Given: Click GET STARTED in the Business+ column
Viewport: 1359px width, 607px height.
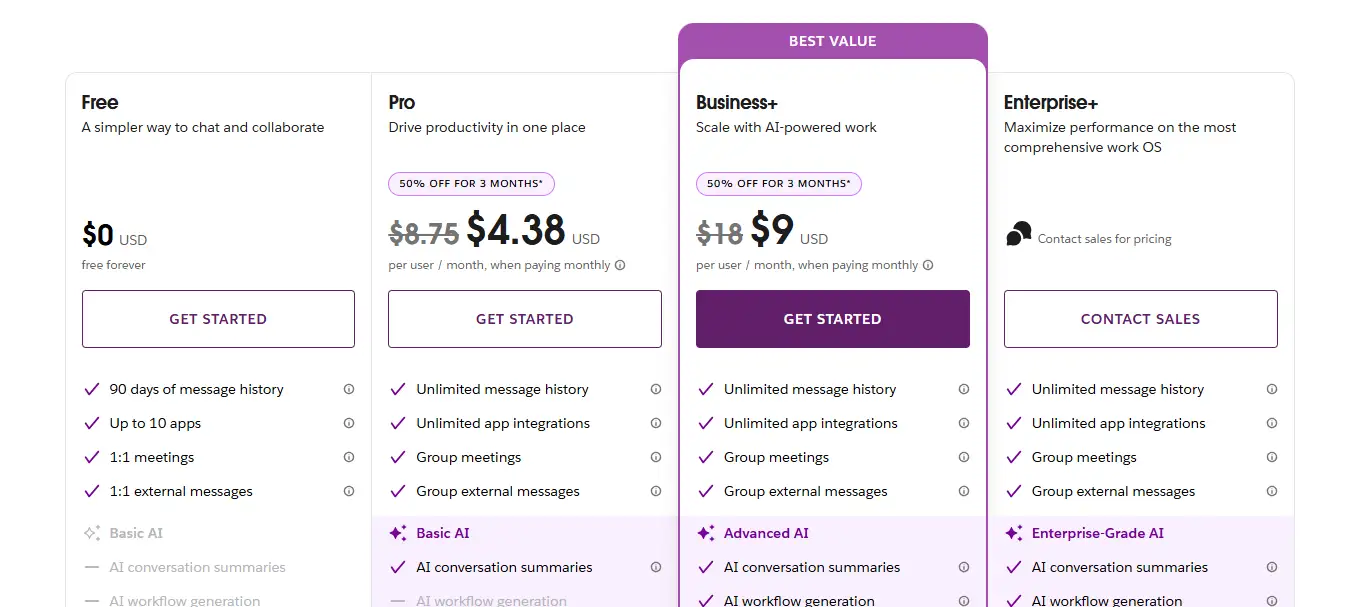Looking at the screenshot, I should 832,318.
